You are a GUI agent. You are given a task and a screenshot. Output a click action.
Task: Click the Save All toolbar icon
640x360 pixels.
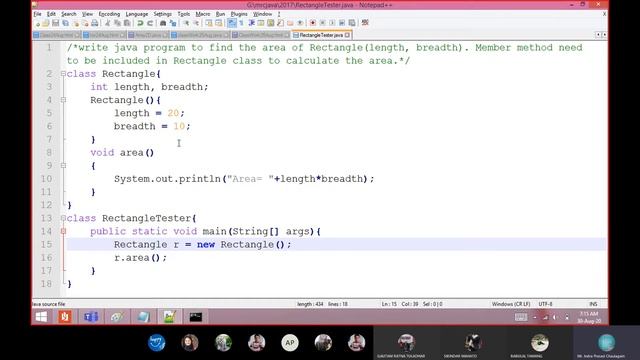pyautogui.click(x=65, y=23)
